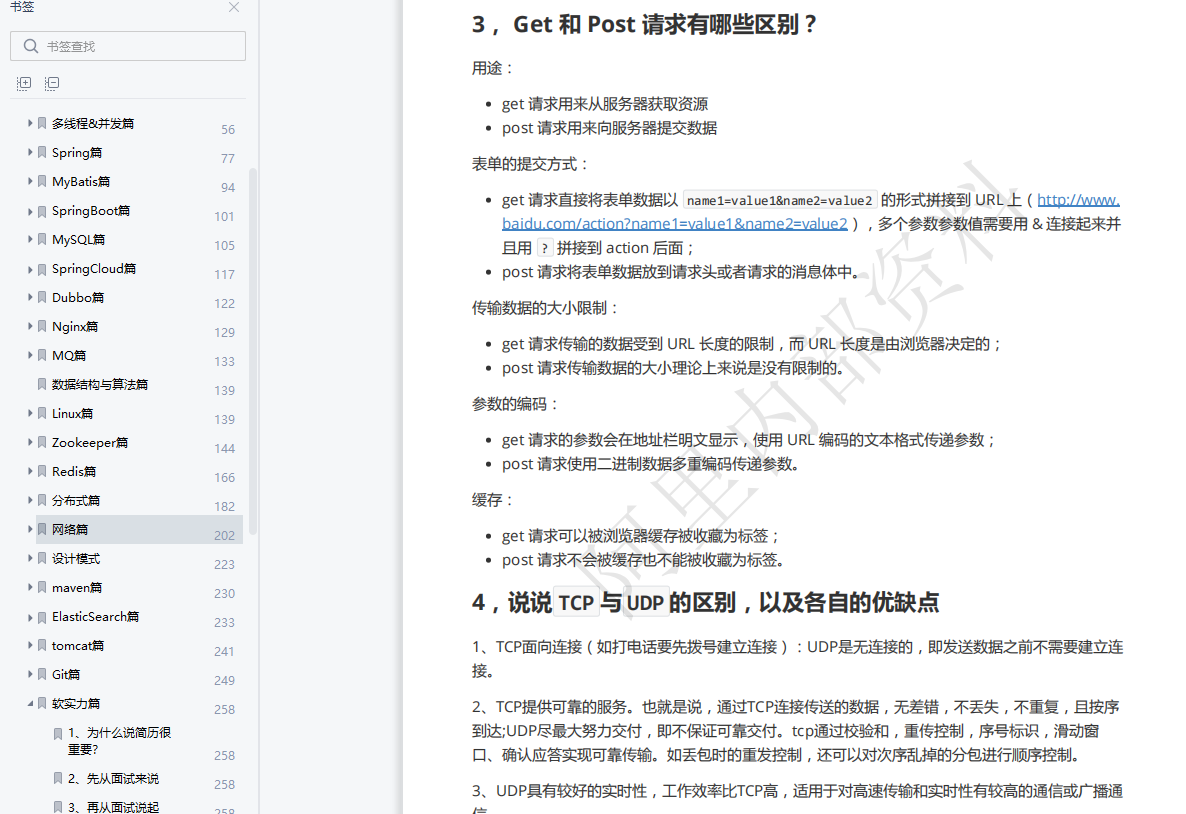Image resolution: width=1186 pixels, height=814 pixels.
Task: Click inside the 书签查找 search field
Action: (x=120, y=46)
